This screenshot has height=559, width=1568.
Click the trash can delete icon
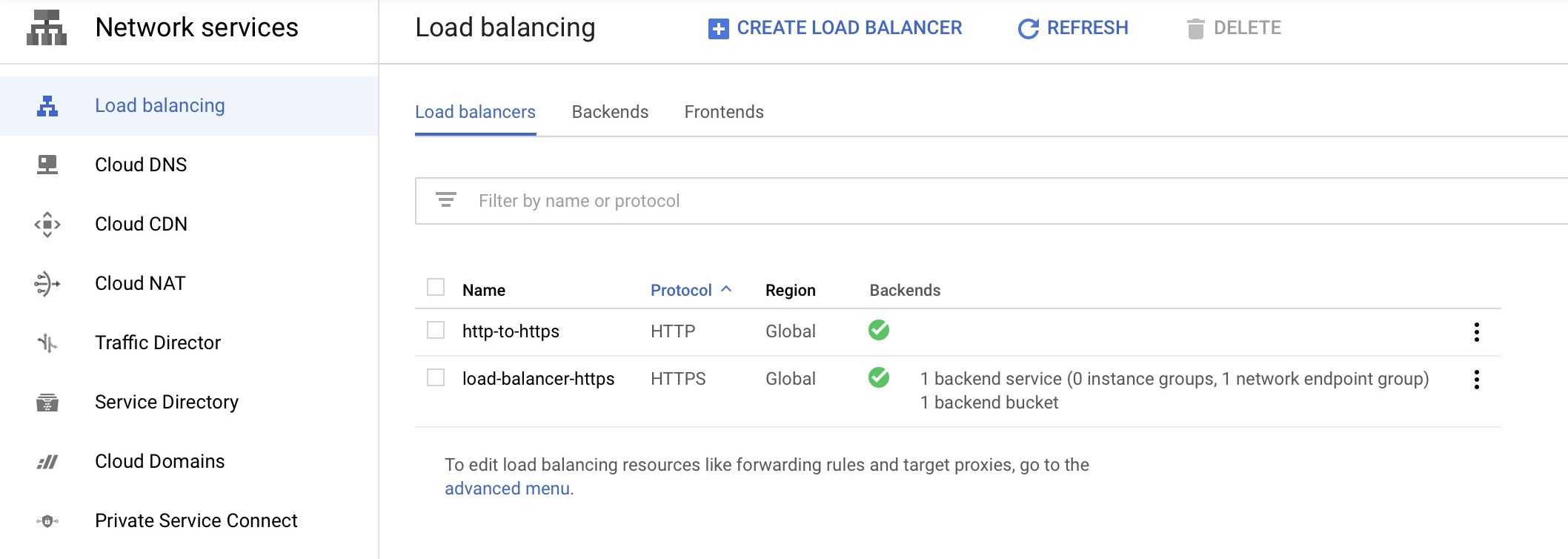pos(1195,29)
